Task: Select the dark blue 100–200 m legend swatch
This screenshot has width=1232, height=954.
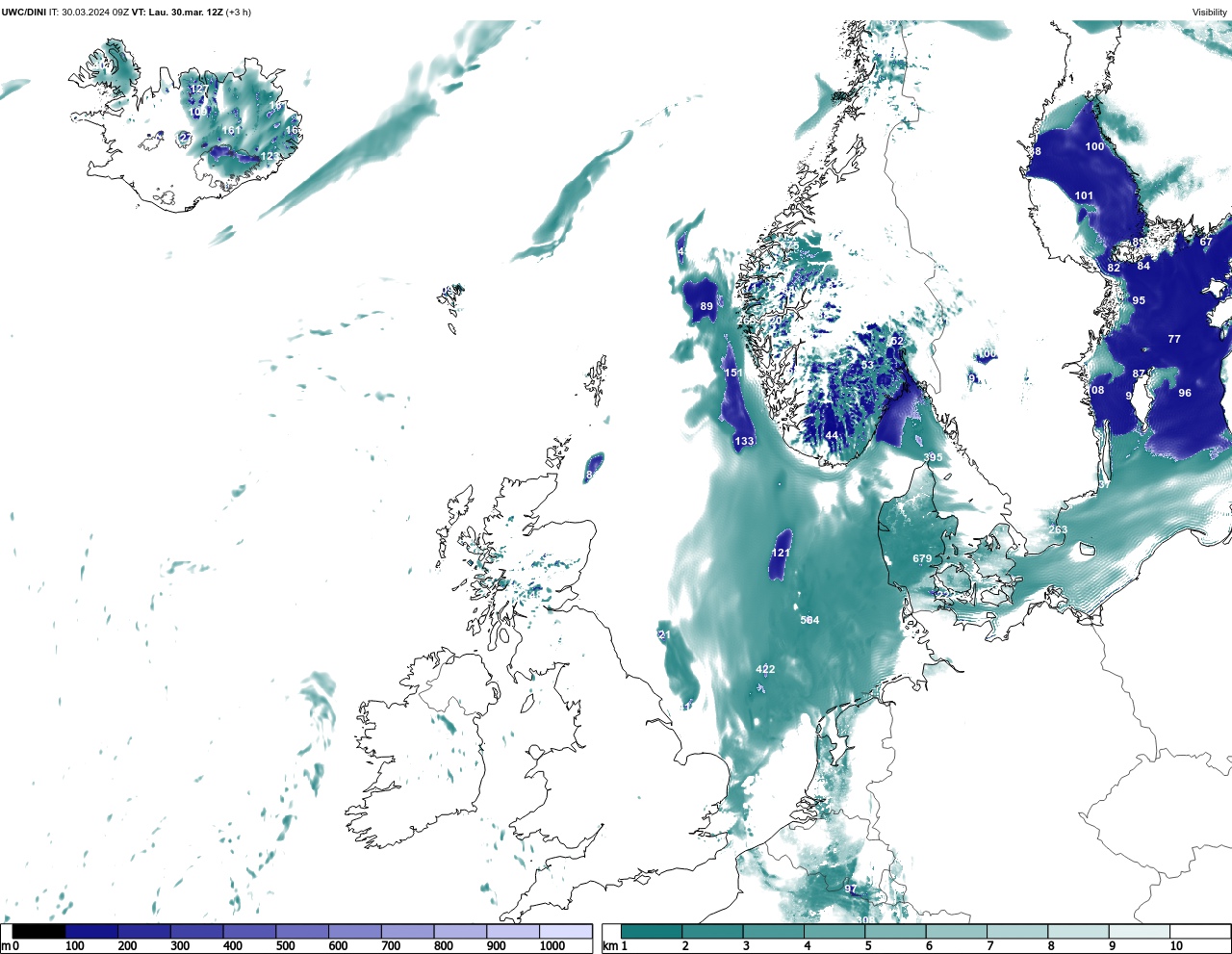Action: (x=91, y=931)
